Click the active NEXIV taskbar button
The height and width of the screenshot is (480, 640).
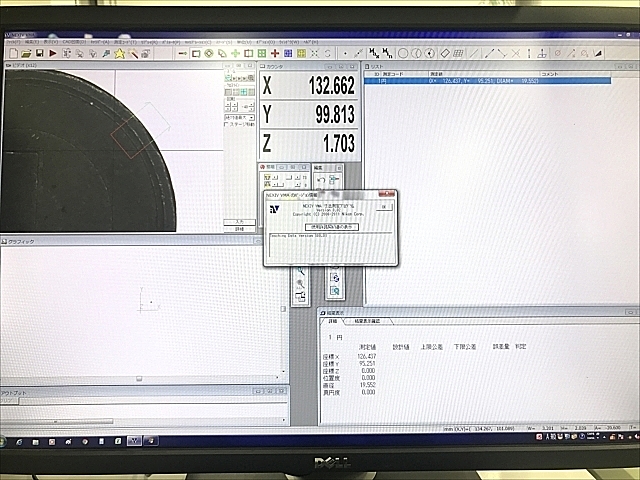tap(134, 441)
